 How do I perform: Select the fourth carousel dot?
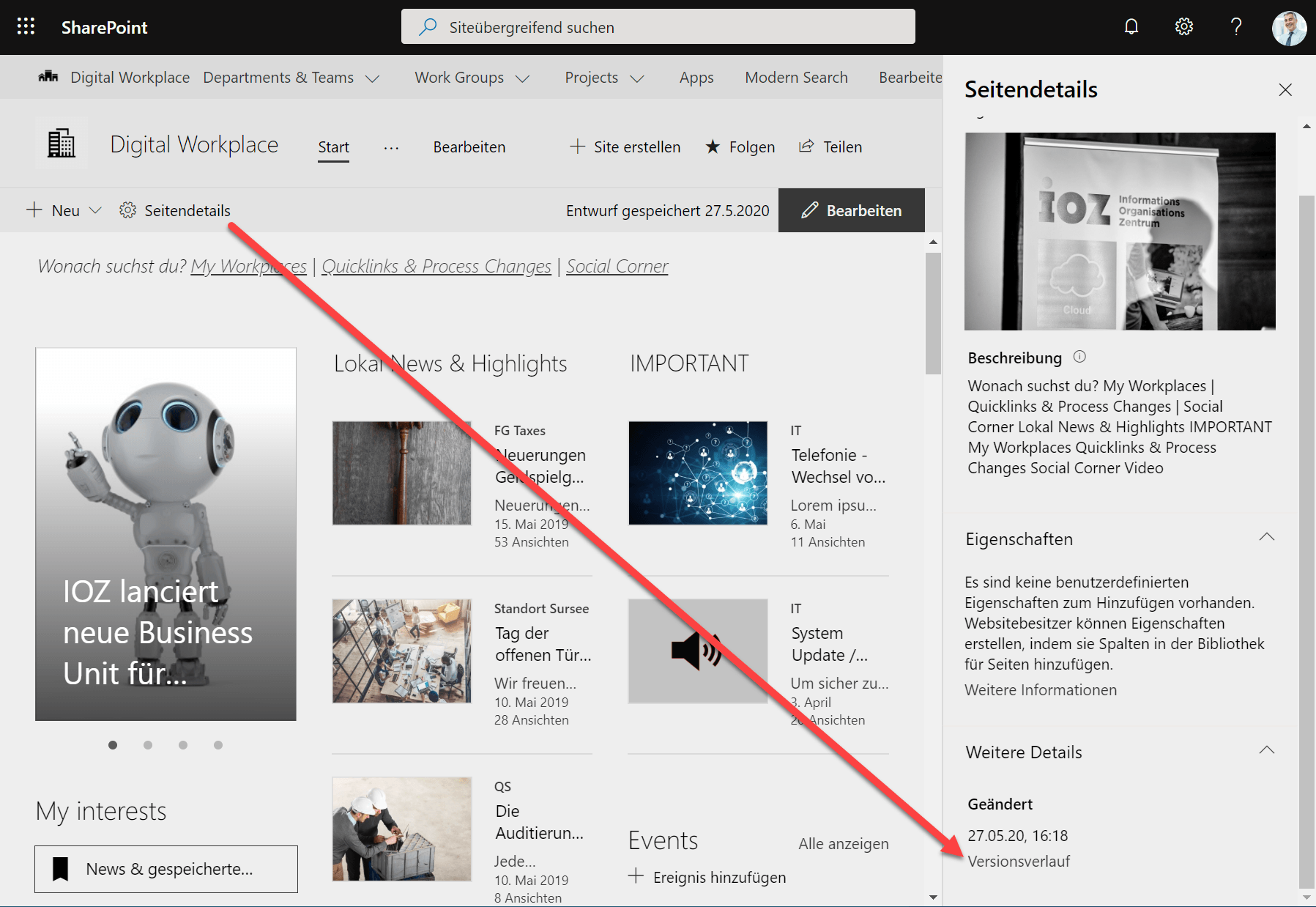click(218, 745)
